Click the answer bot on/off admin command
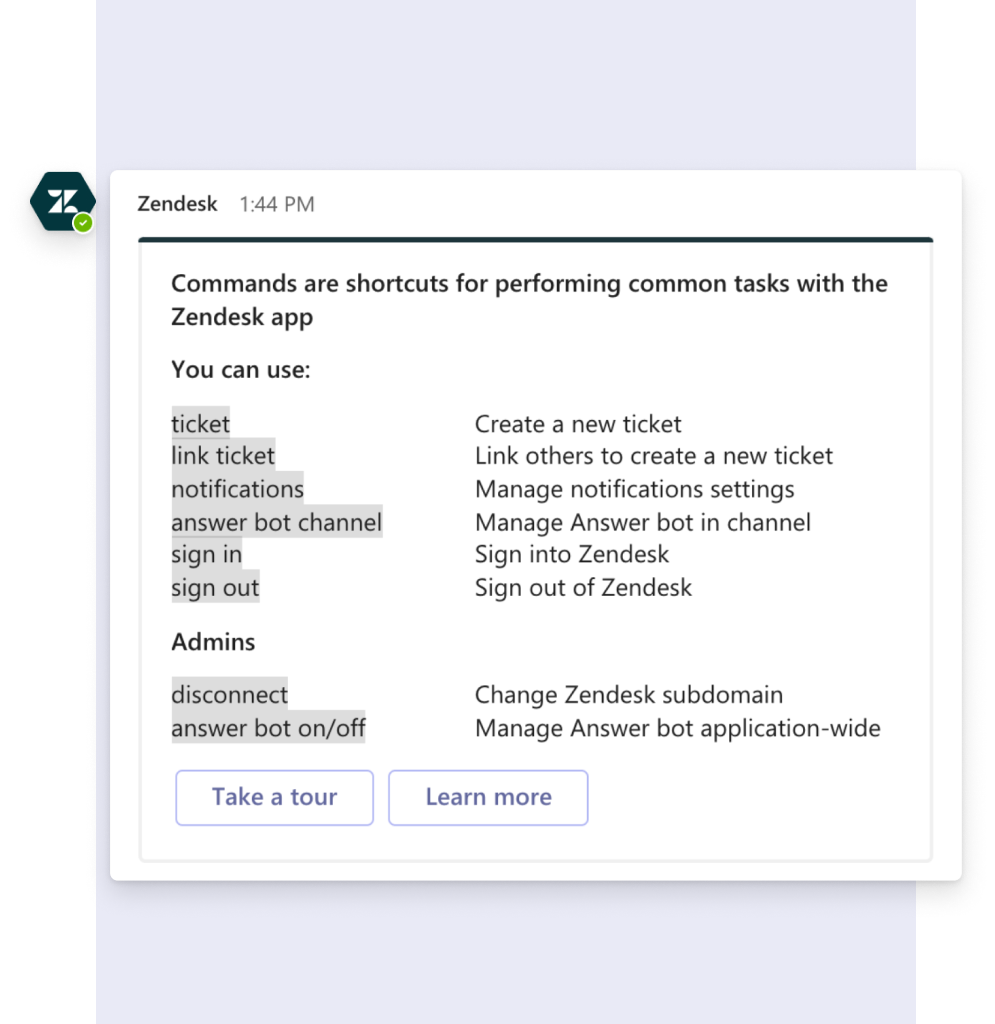 pos(267,728)
